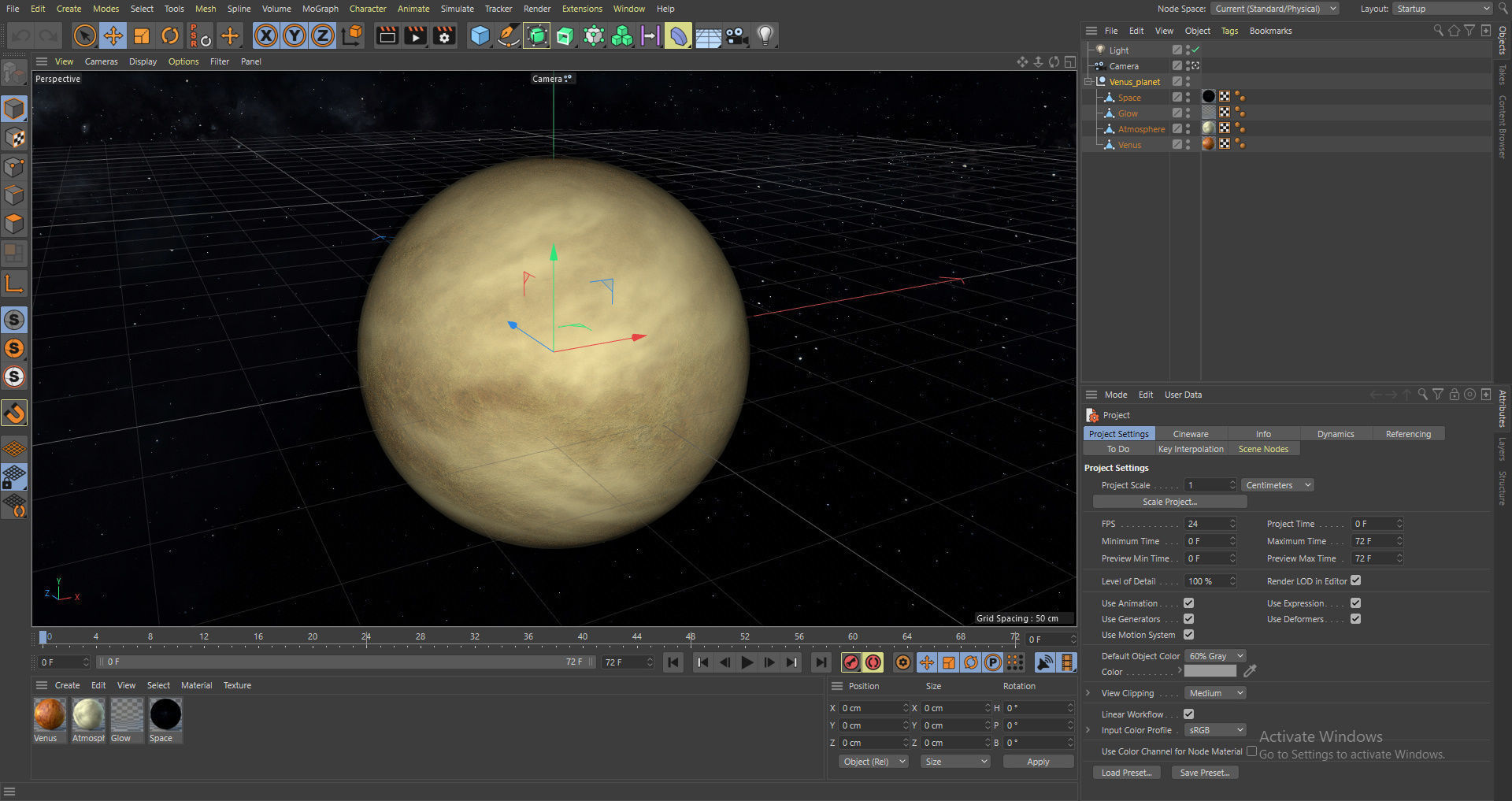Add a Cube primitive object

click(x=480, y=35)
